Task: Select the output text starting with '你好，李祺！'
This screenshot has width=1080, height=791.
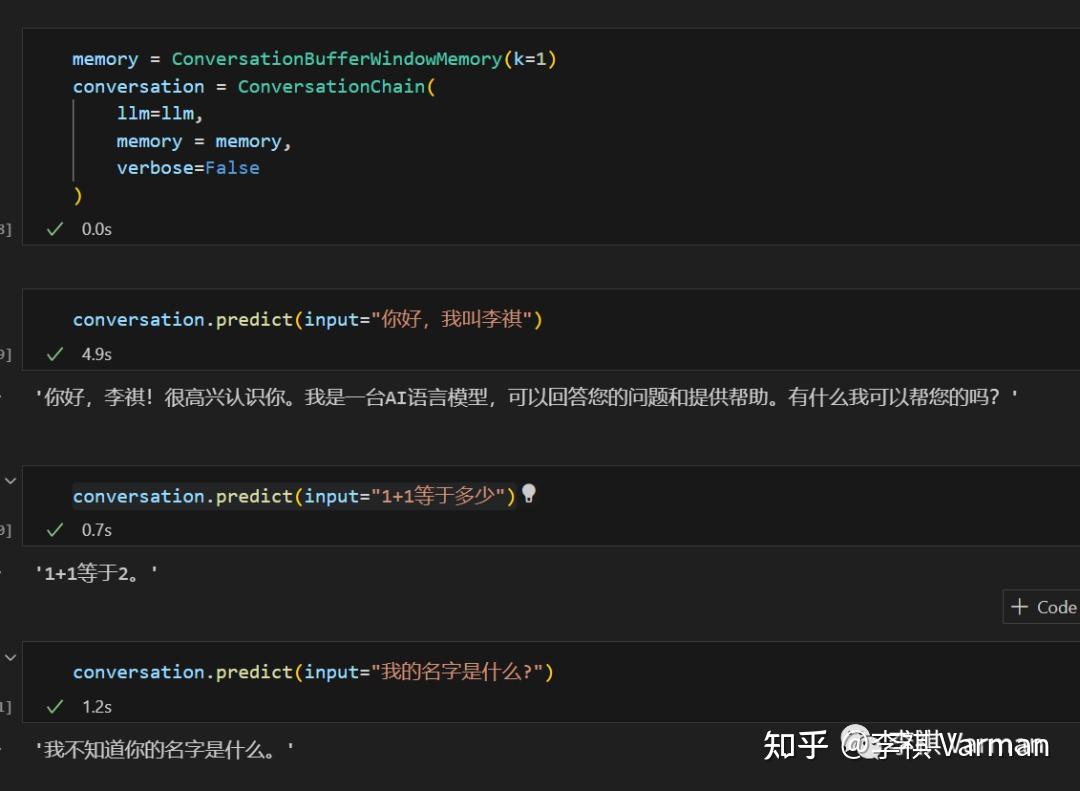Action: [x=526, y=397]
